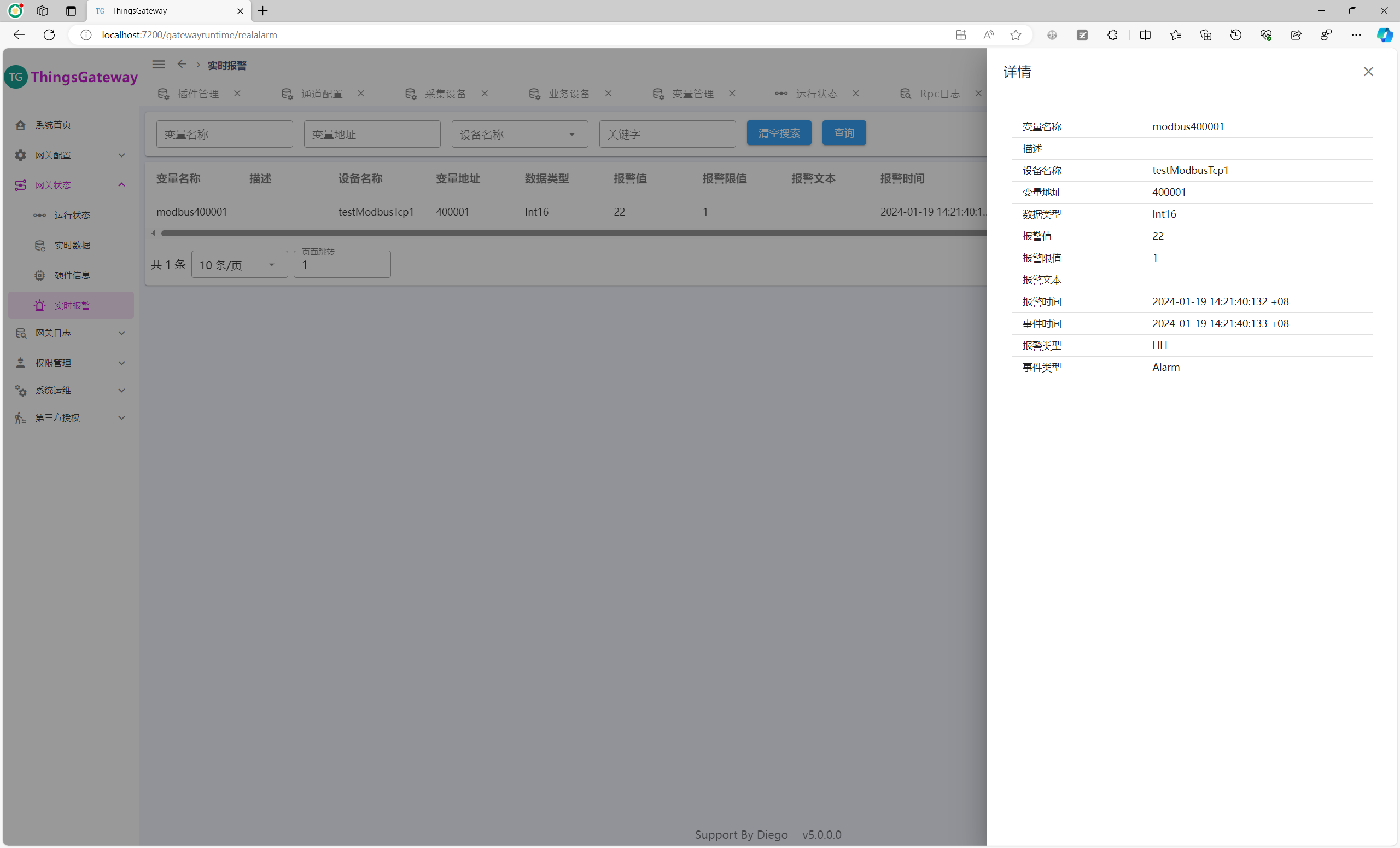Image resolution: width=1400 pixels, height=848 pixels.
Task: Click the browser refresh icon
Action: pos(49,35)
